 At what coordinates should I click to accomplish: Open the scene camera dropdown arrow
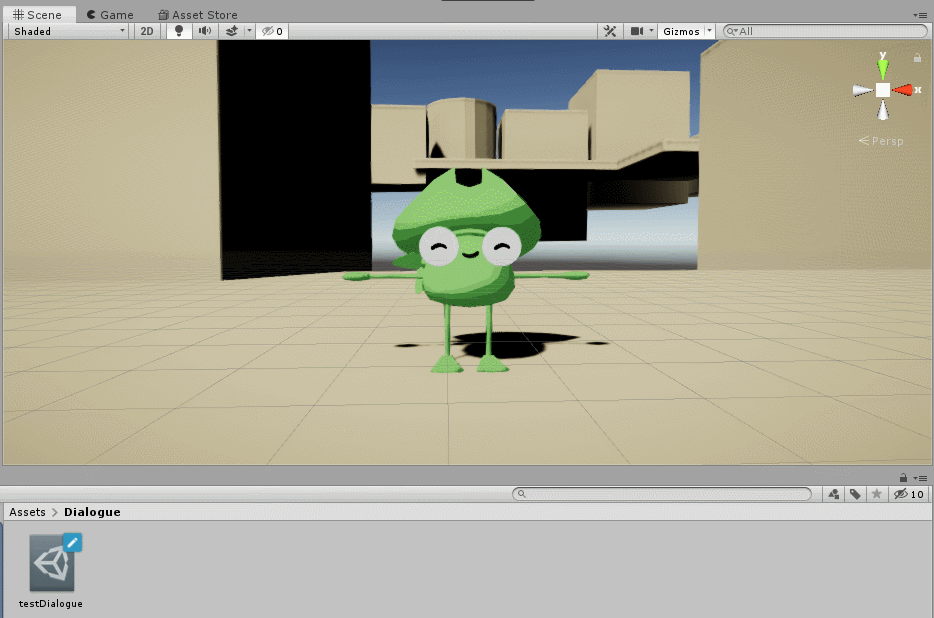pyautogui.click(x=651, y=31)
